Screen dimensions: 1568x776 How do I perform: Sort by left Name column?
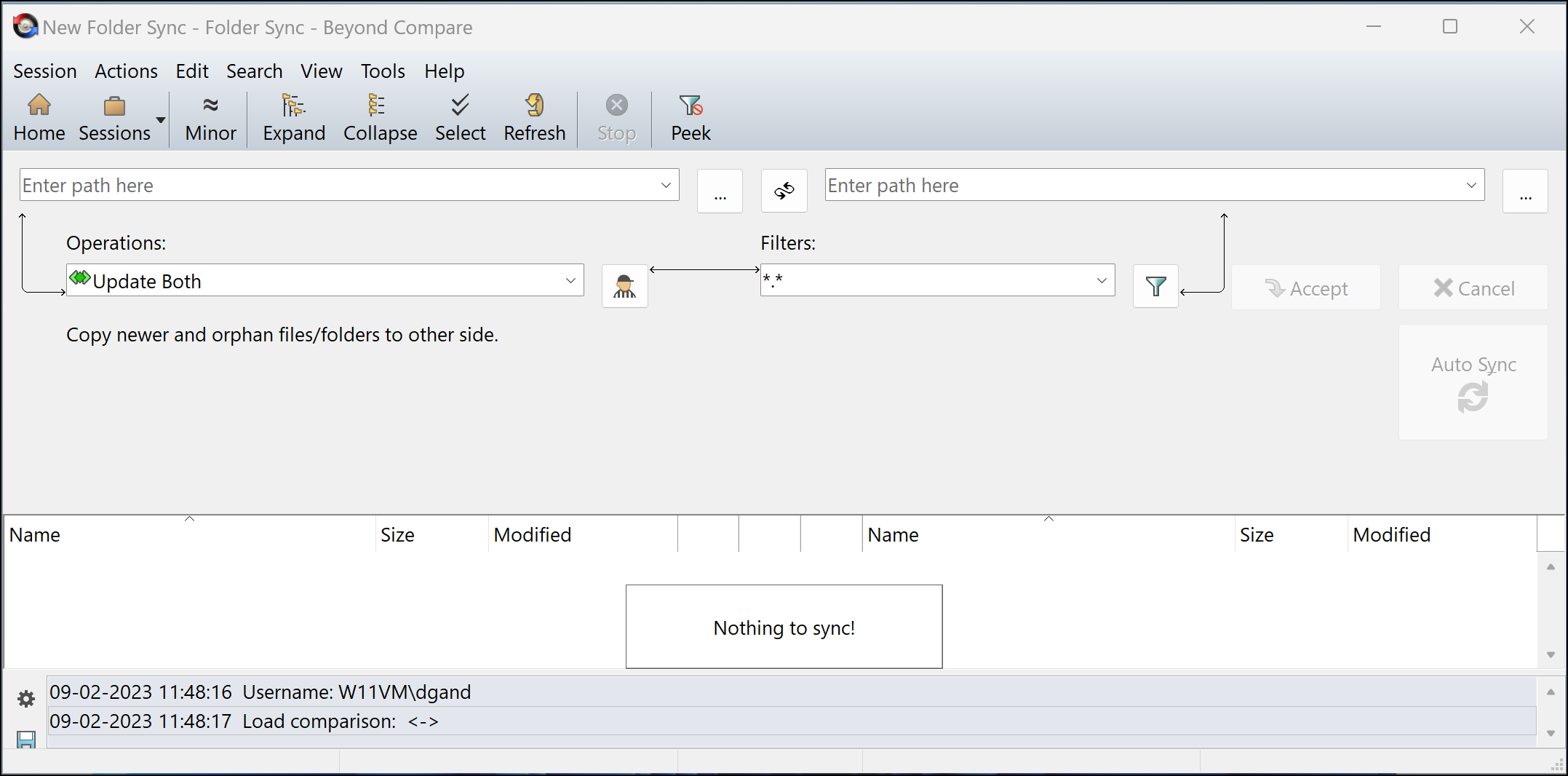click(189, 534)
